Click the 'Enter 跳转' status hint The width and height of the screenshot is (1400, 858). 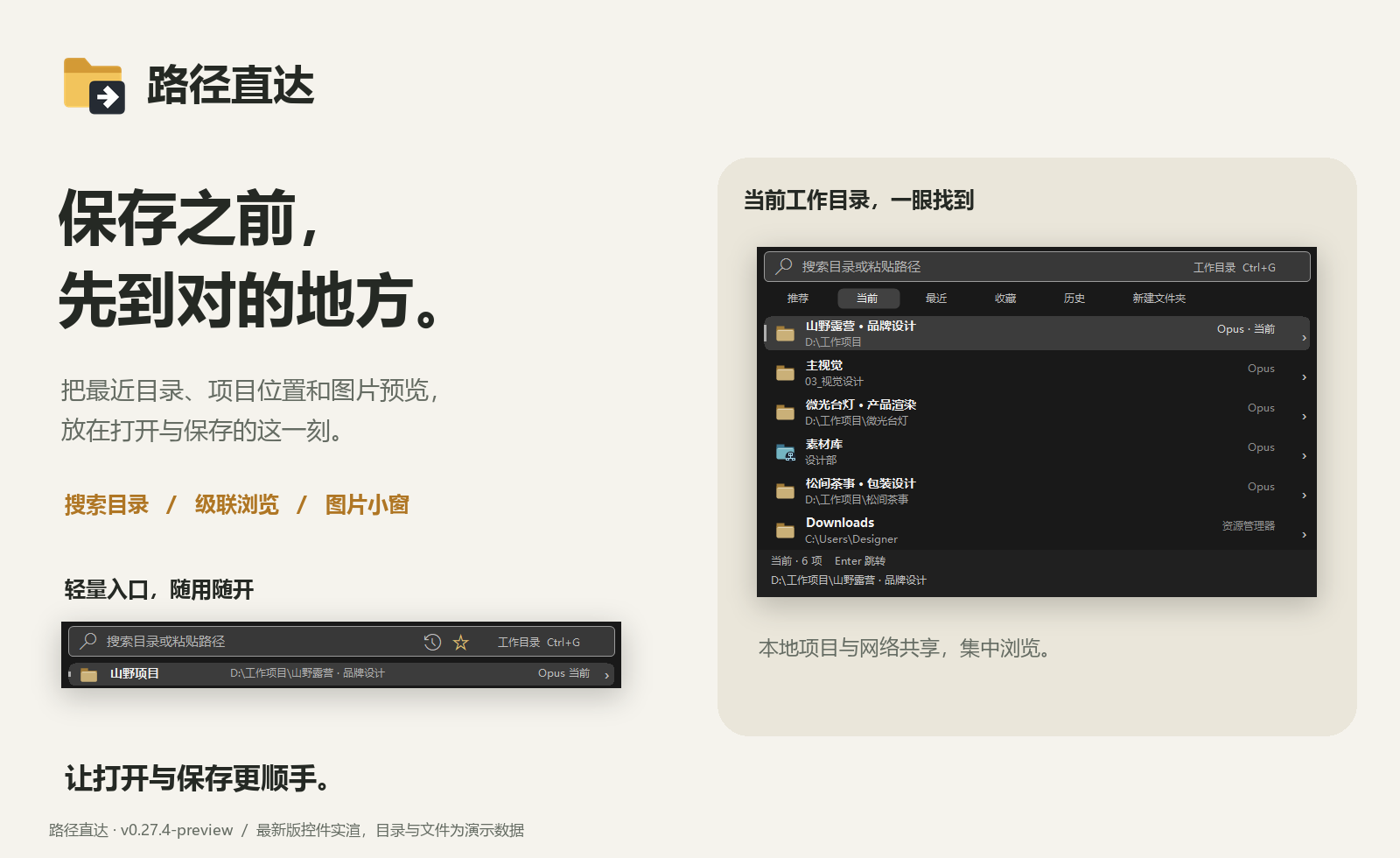tap(860, 561)
